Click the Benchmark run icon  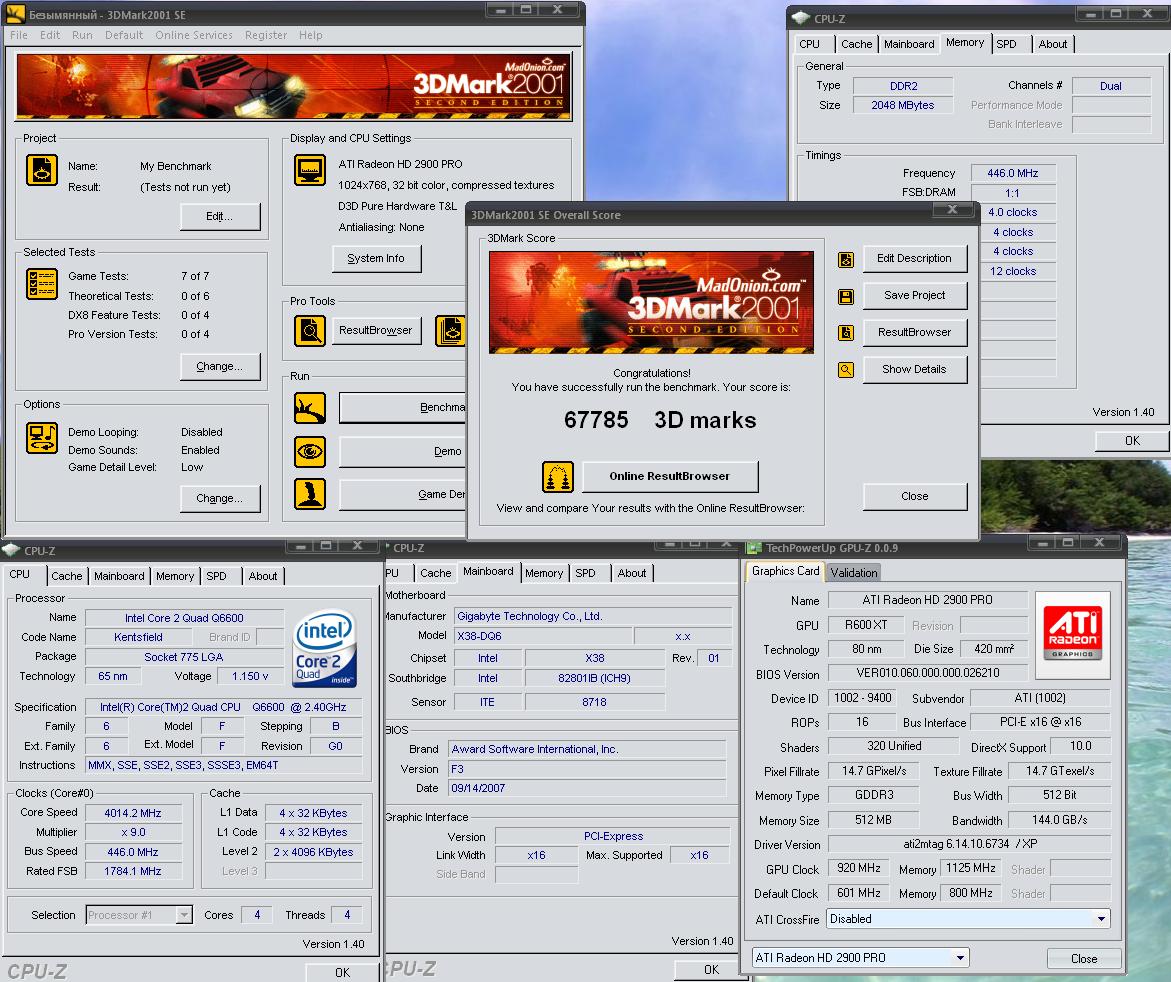click(309, 408)
